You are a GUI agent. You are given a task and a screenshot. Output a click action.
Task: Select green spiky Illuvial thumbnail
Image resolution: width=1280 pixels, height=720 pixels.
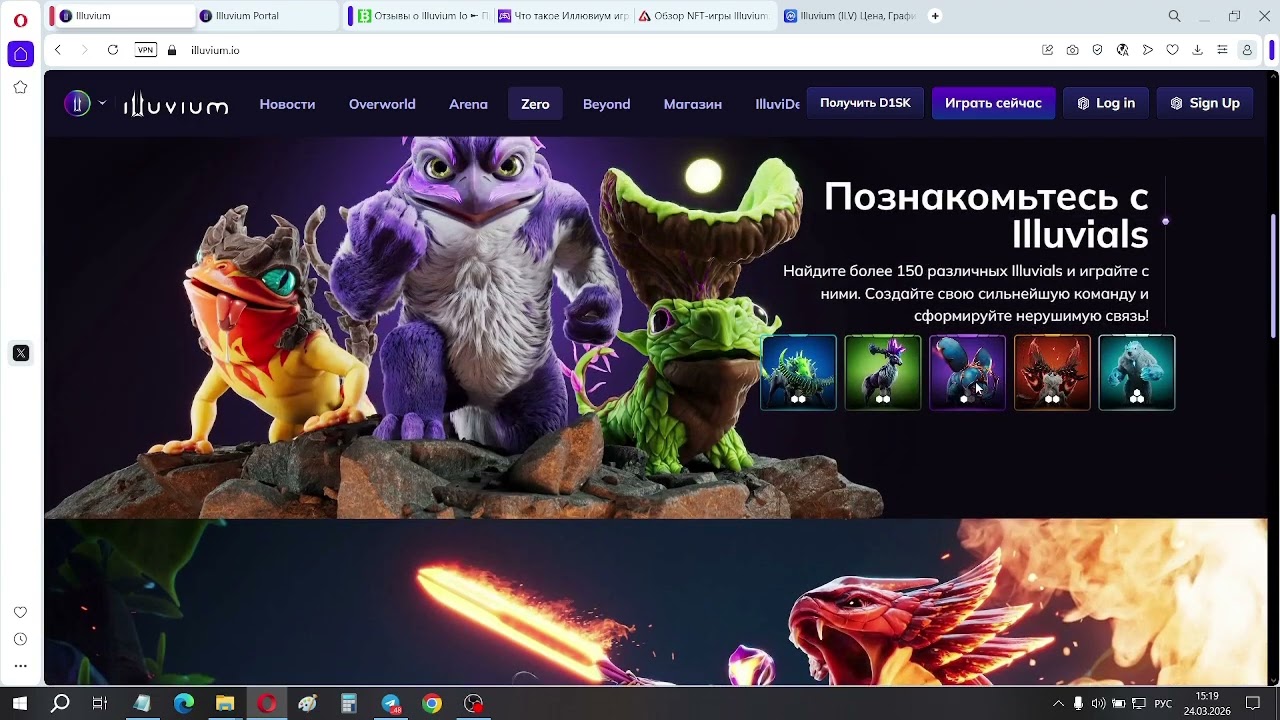[798, 373]
